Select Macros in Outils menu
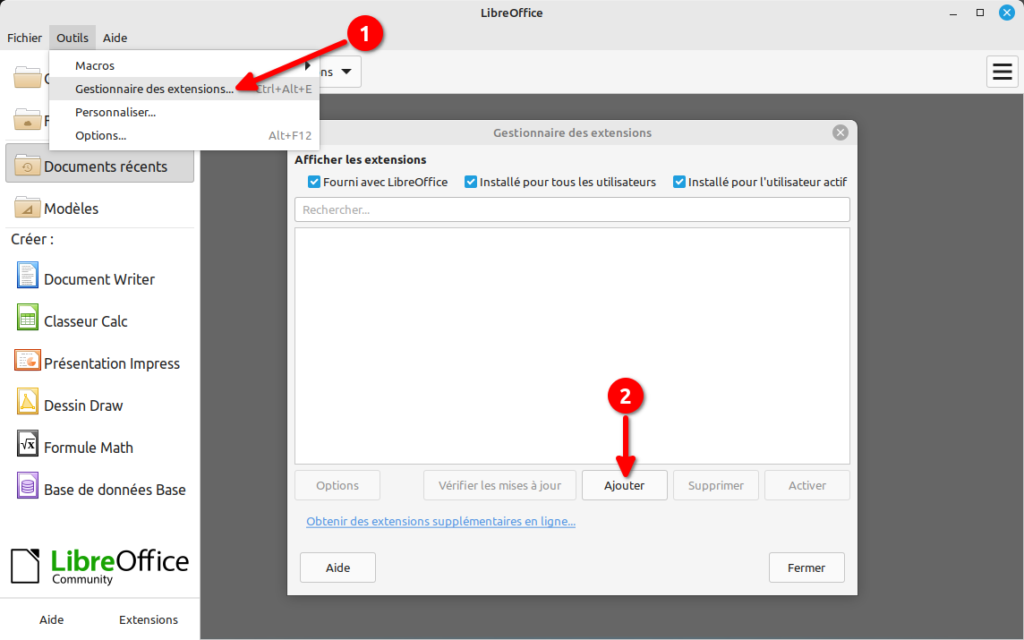The image size is (1024, 640). [184, 65]
